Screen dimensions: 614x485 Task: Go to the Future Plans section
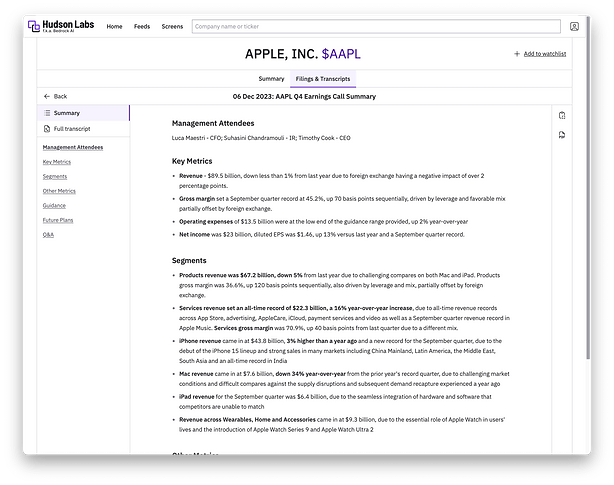tap(59, 219)
